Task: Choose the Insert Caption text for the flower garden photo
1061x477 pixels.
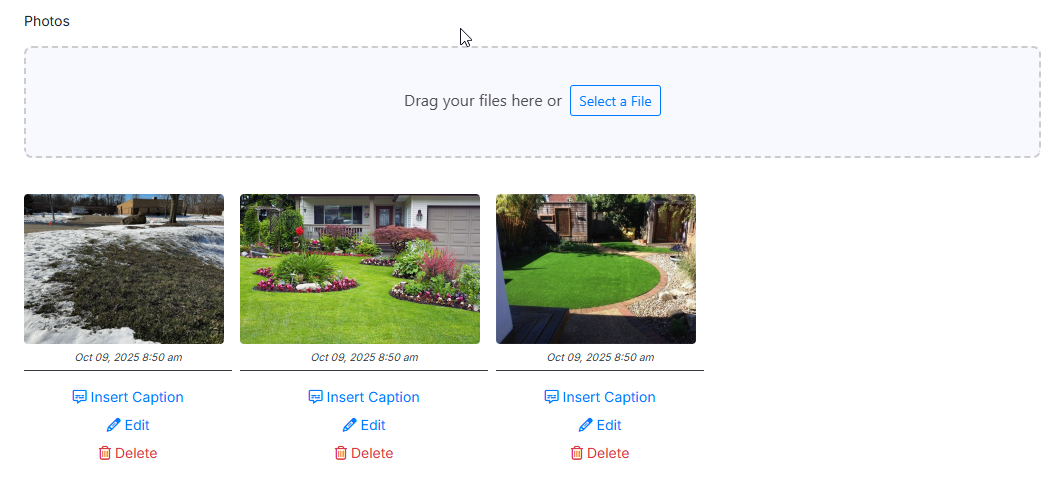Action: [373, 397]
